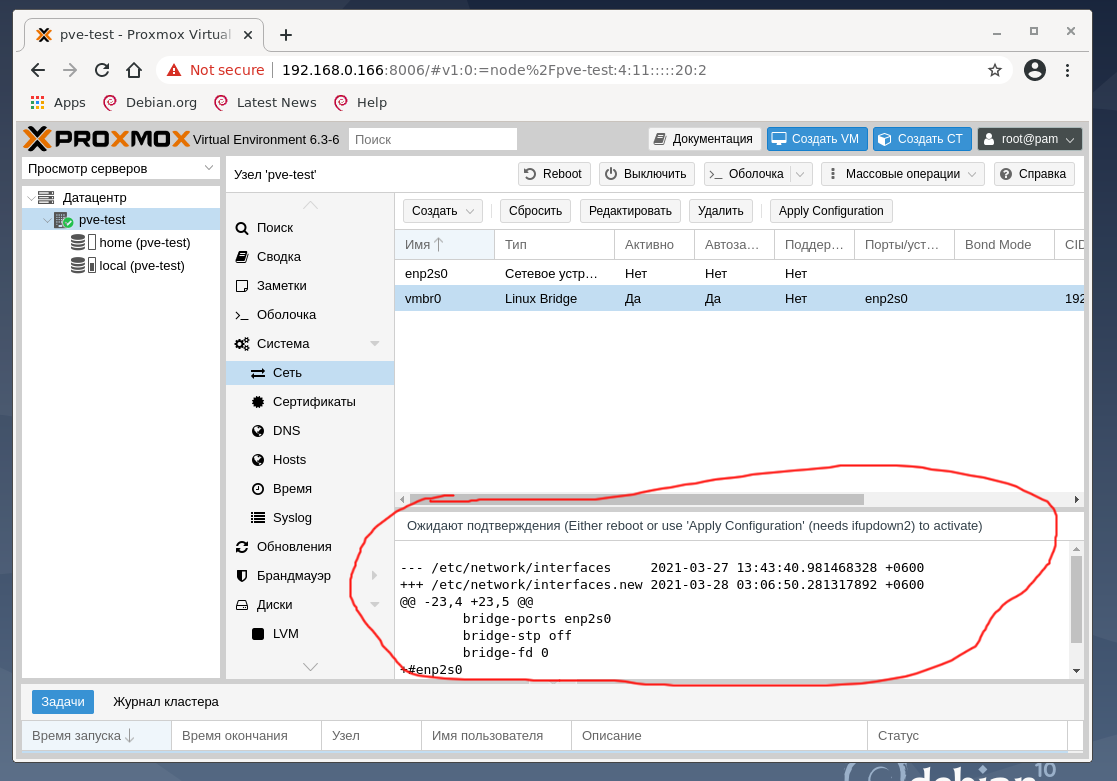Expand Брандмауэр submenu arrow
This screenshot has height=781, width=1117.
375,576
